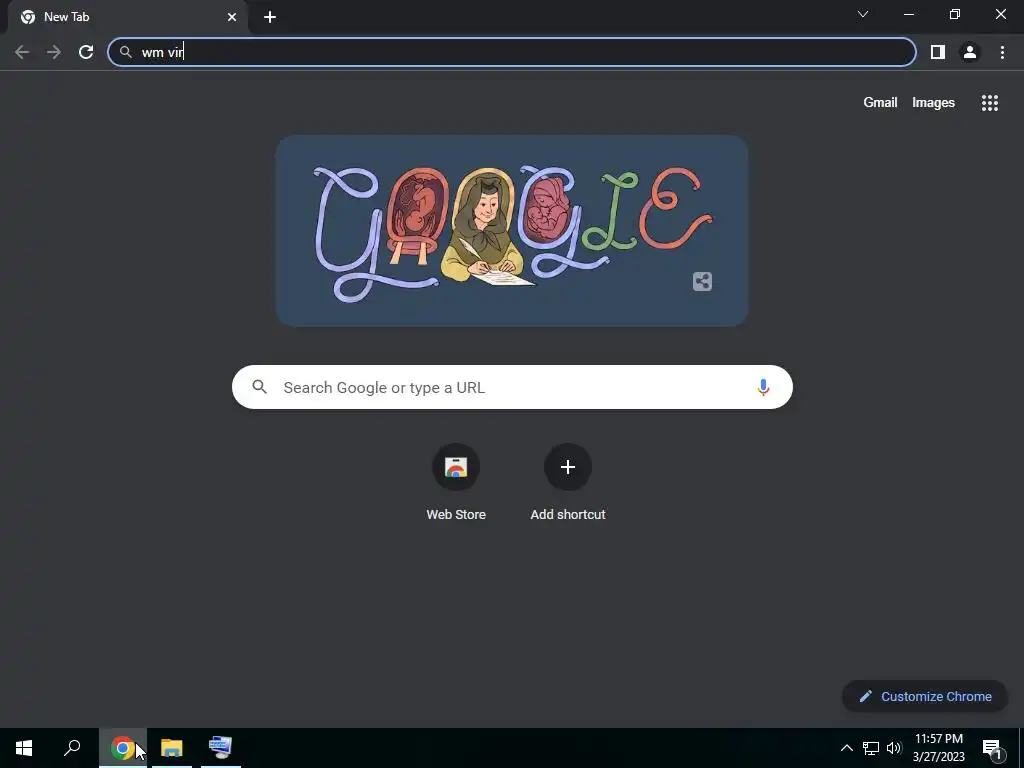This screenshot has height=768, width=1024.
Task: Open the Web Store shortcut
Action: coord(456,482)
